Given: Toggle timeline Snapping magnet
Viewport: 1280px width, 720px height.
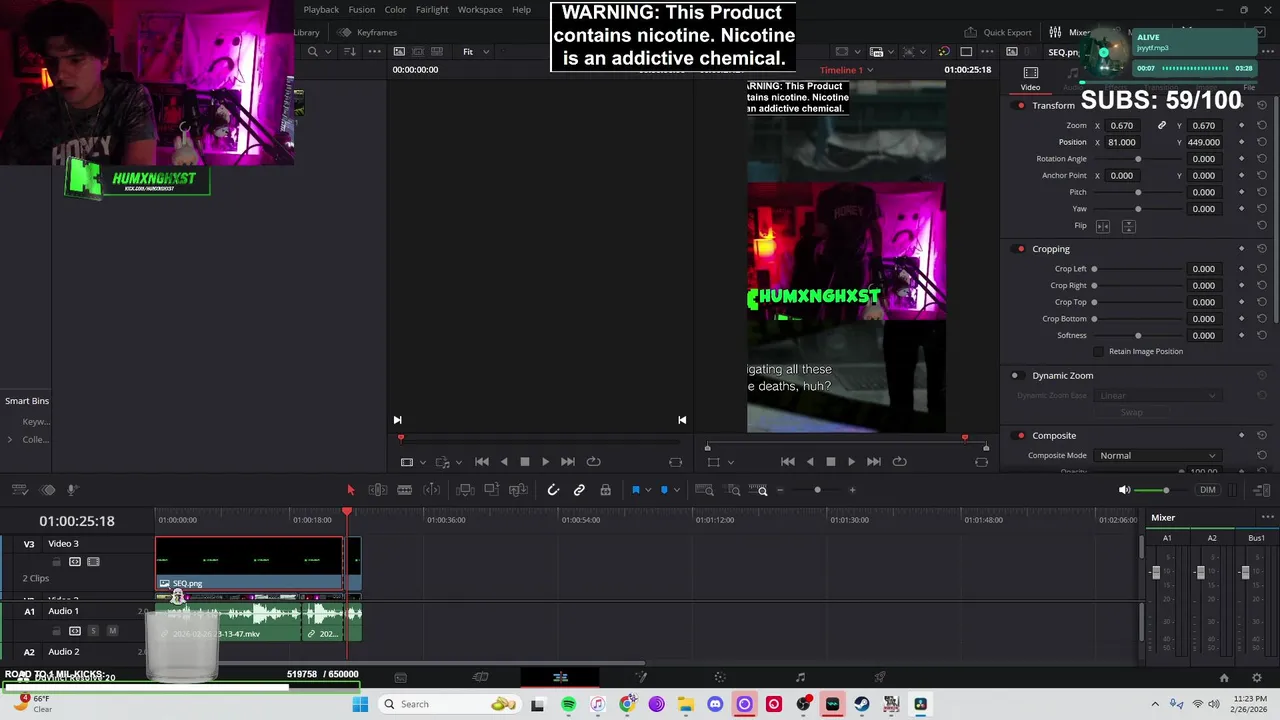Looking at the screenshot, I should [553, 490].
